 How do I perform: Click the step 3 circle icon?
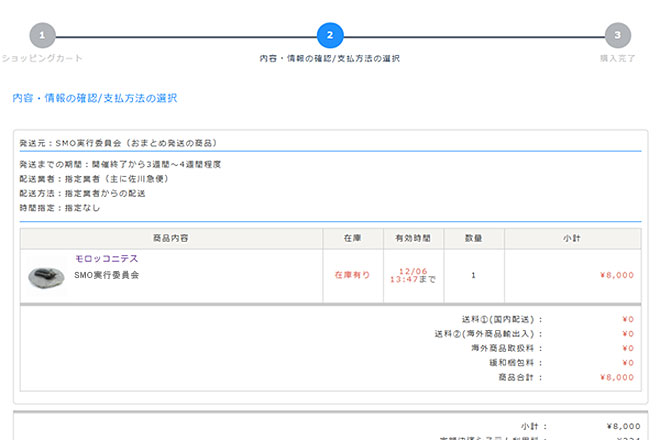(618, 36)
